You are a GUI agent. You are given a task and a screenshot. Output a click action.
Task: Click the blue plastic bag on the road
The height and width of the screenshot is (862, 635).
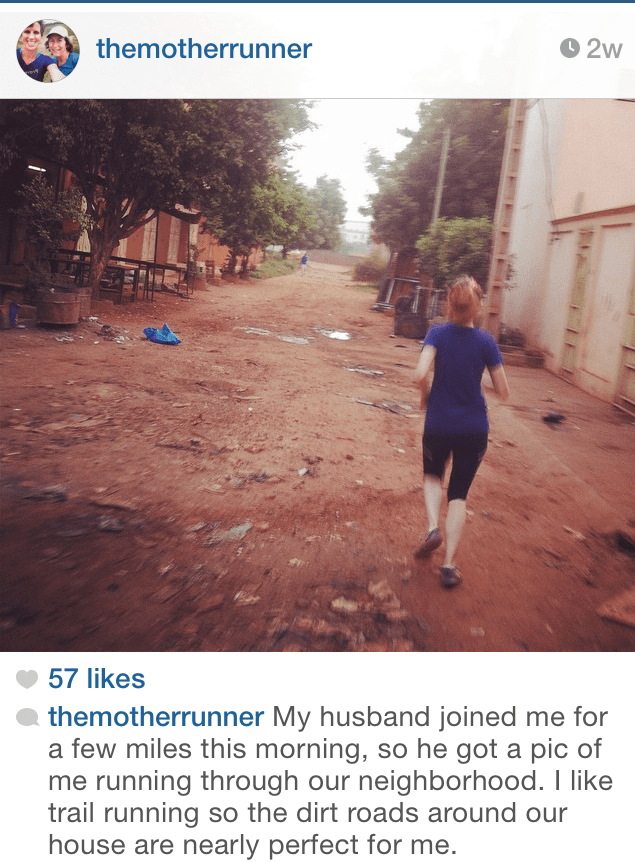tap(162, 335)
